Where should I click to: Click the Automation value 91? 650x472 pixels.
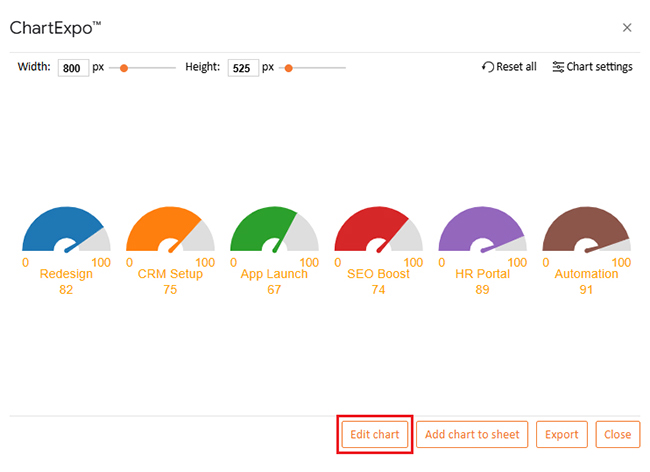point(586,289)
